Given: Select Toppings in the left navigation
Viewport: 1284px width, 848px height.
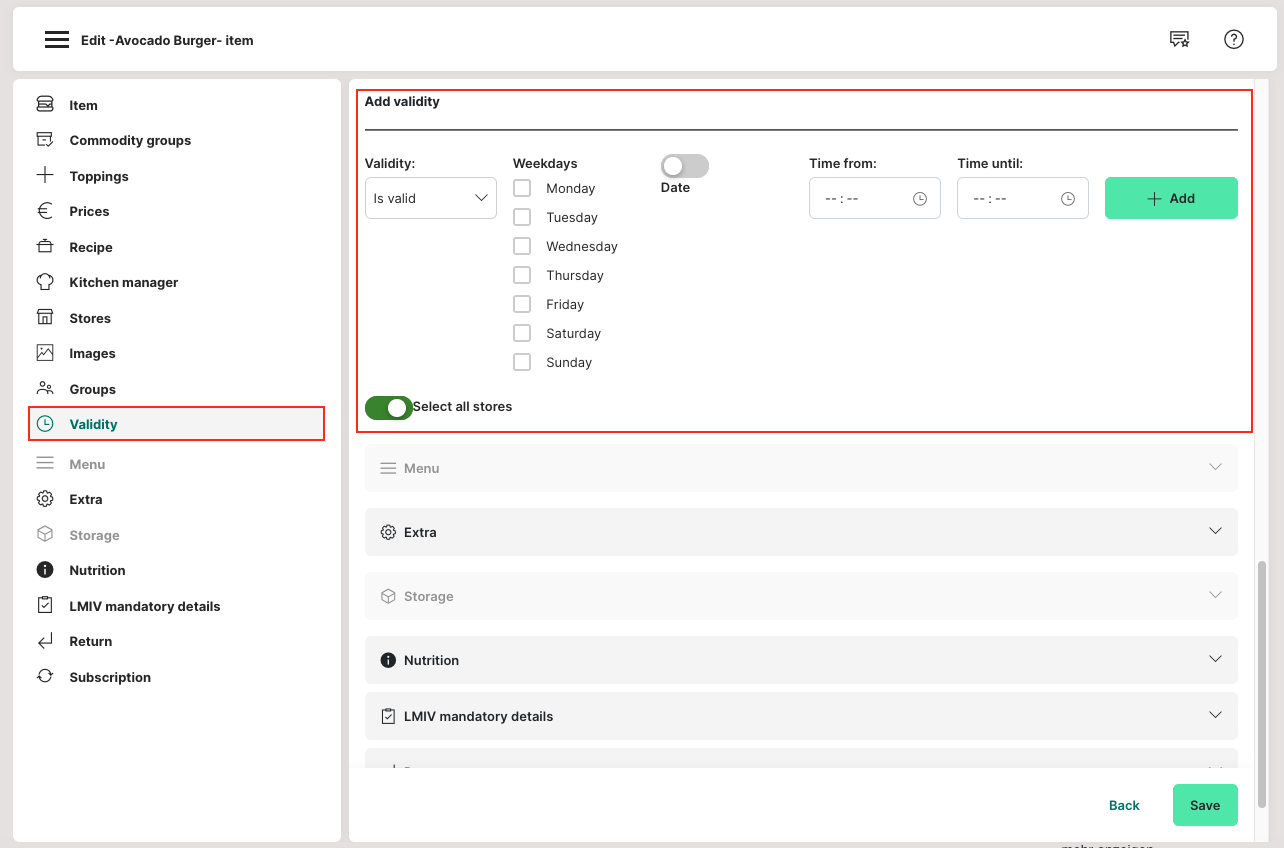Looking at the screenshot, I should click(x=99, y=176).
